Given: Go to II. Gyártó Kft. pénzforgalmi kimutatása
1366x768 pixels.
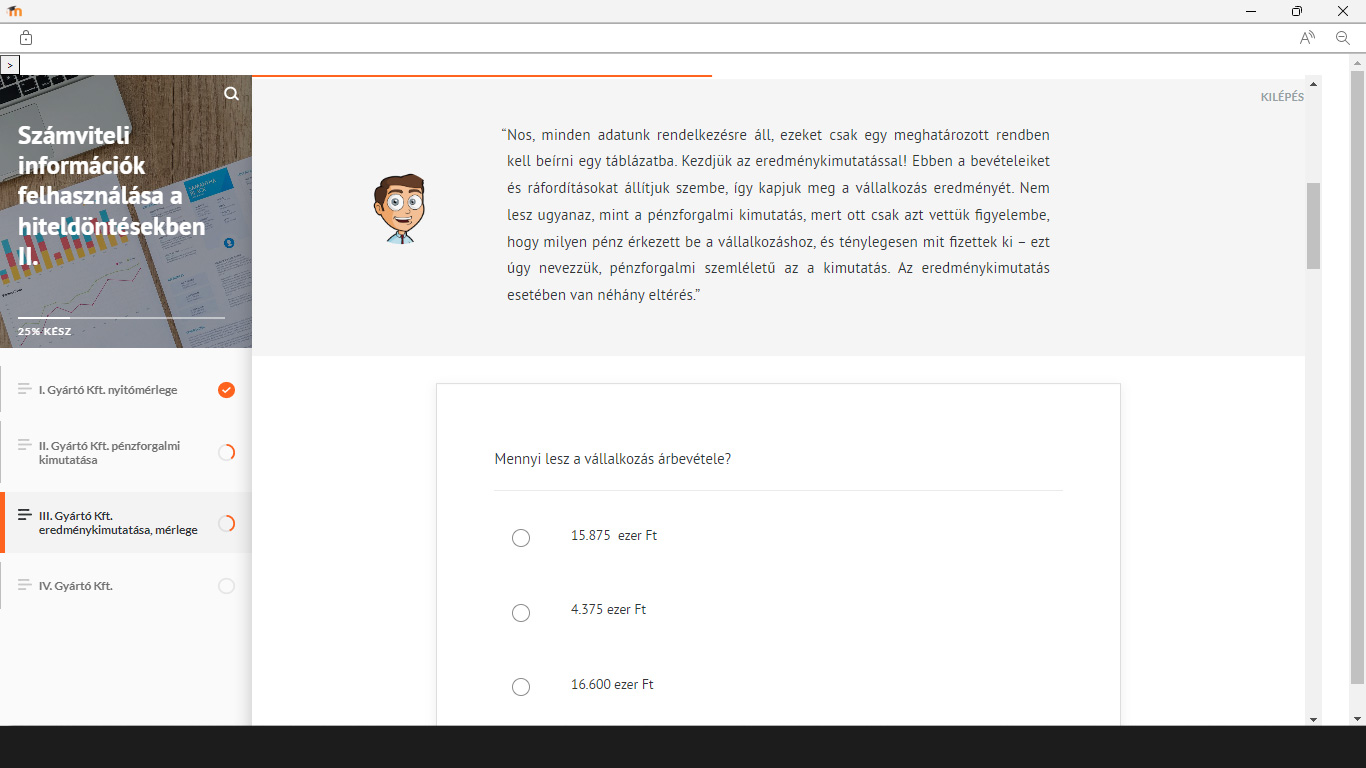Looking at the screenshot, I should (109, 453).
